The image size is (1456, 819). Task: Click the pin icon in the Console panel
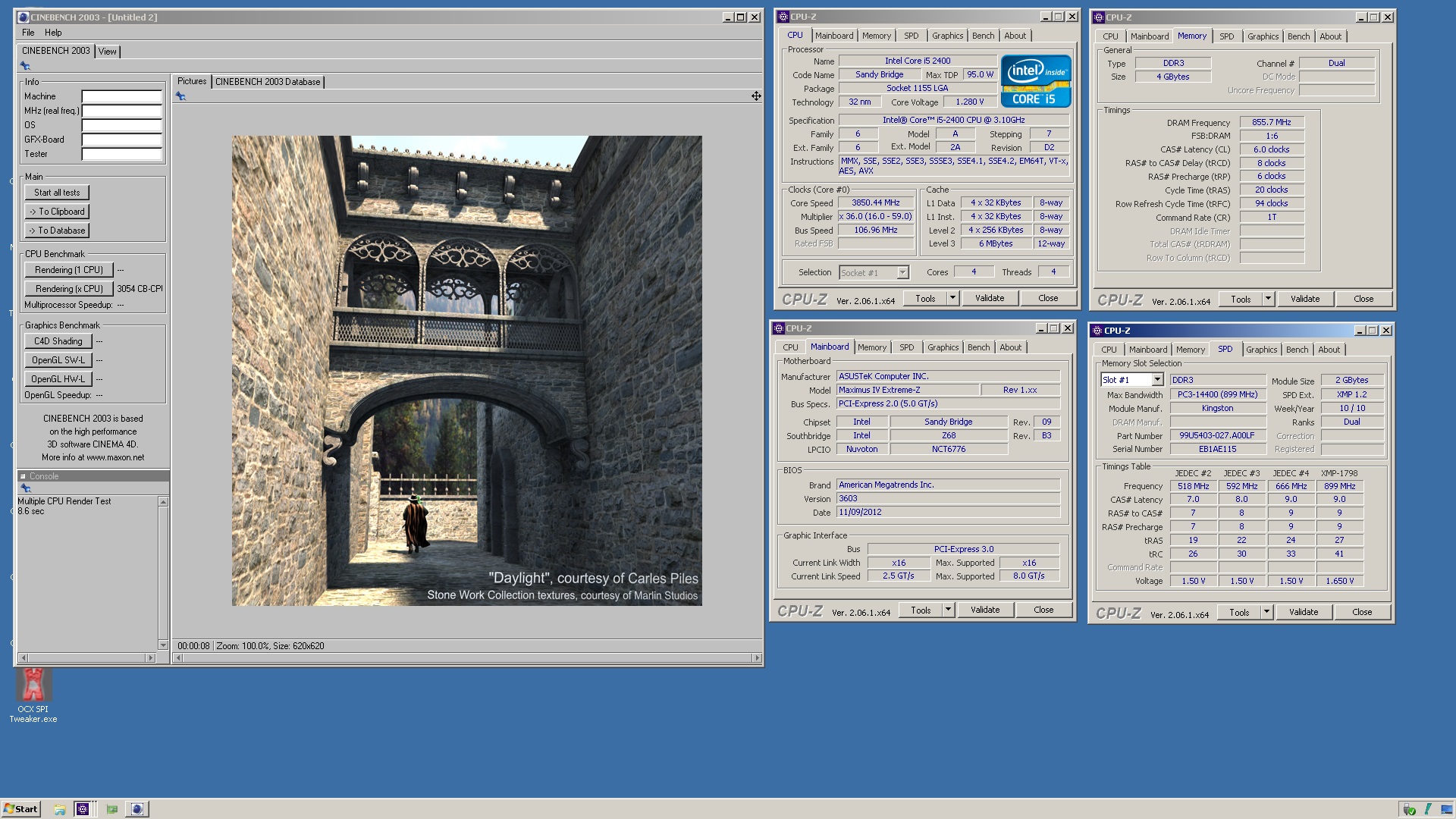click(26, 488)
